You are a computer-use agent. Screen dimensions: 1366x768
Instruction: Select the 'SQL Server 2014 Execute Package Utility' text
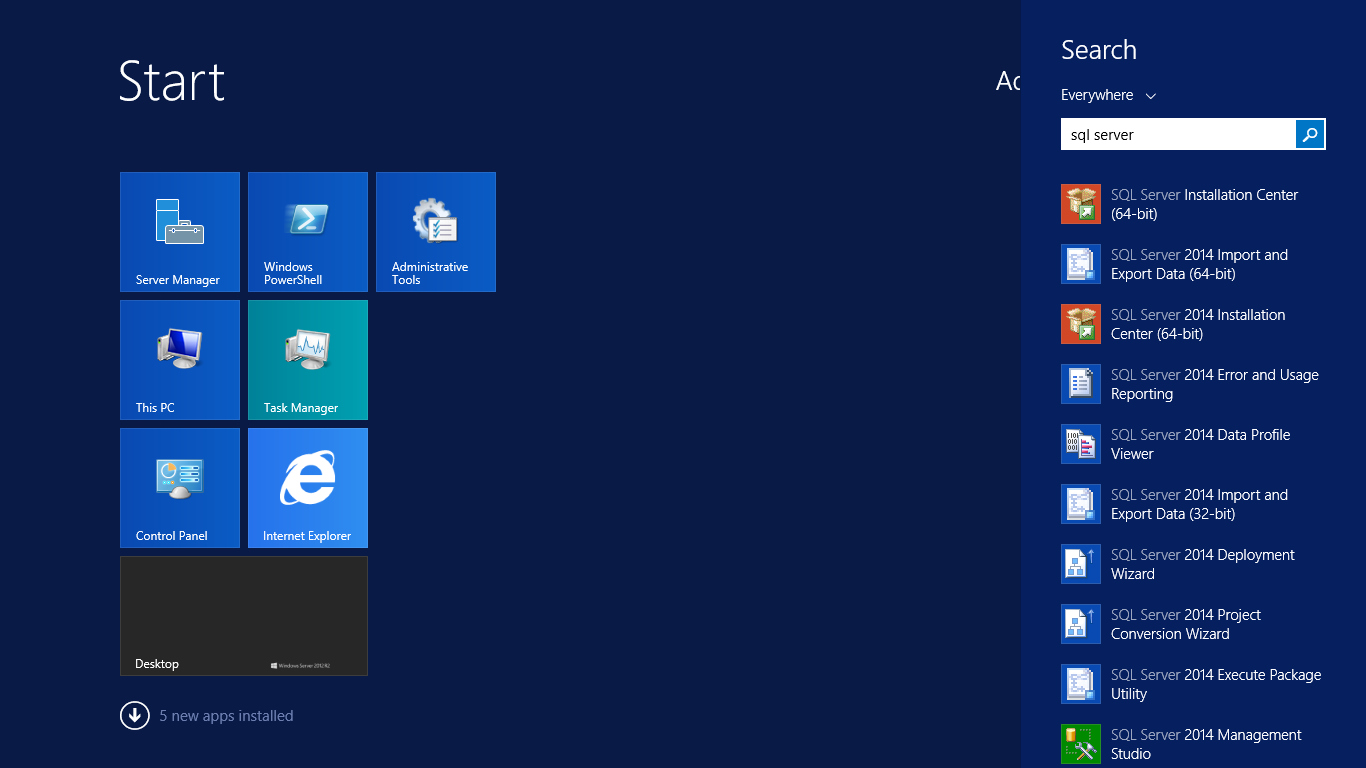[x=1216, y=684]
